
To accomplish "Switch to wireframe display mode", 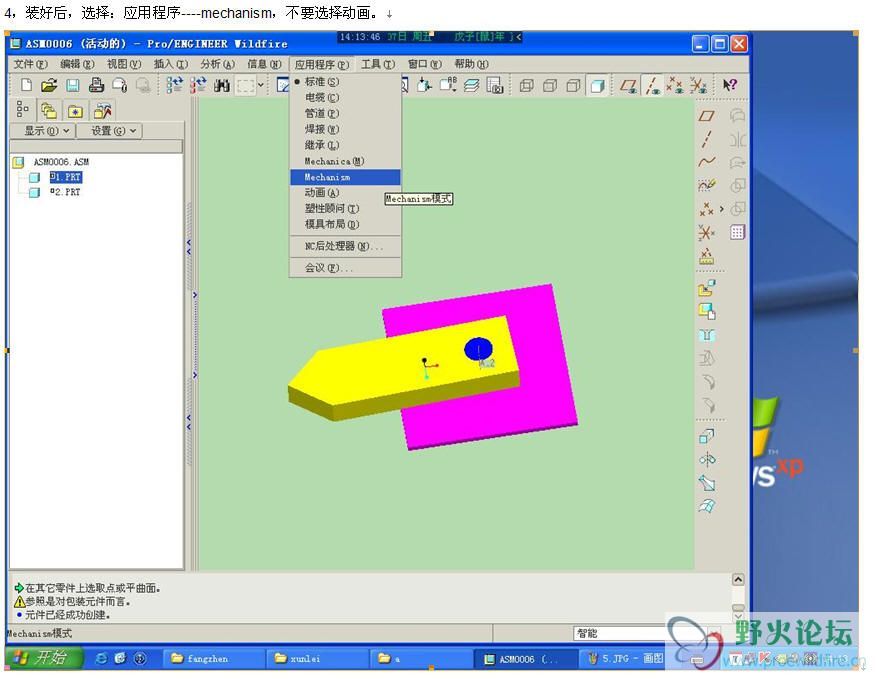I will (526, 86).
